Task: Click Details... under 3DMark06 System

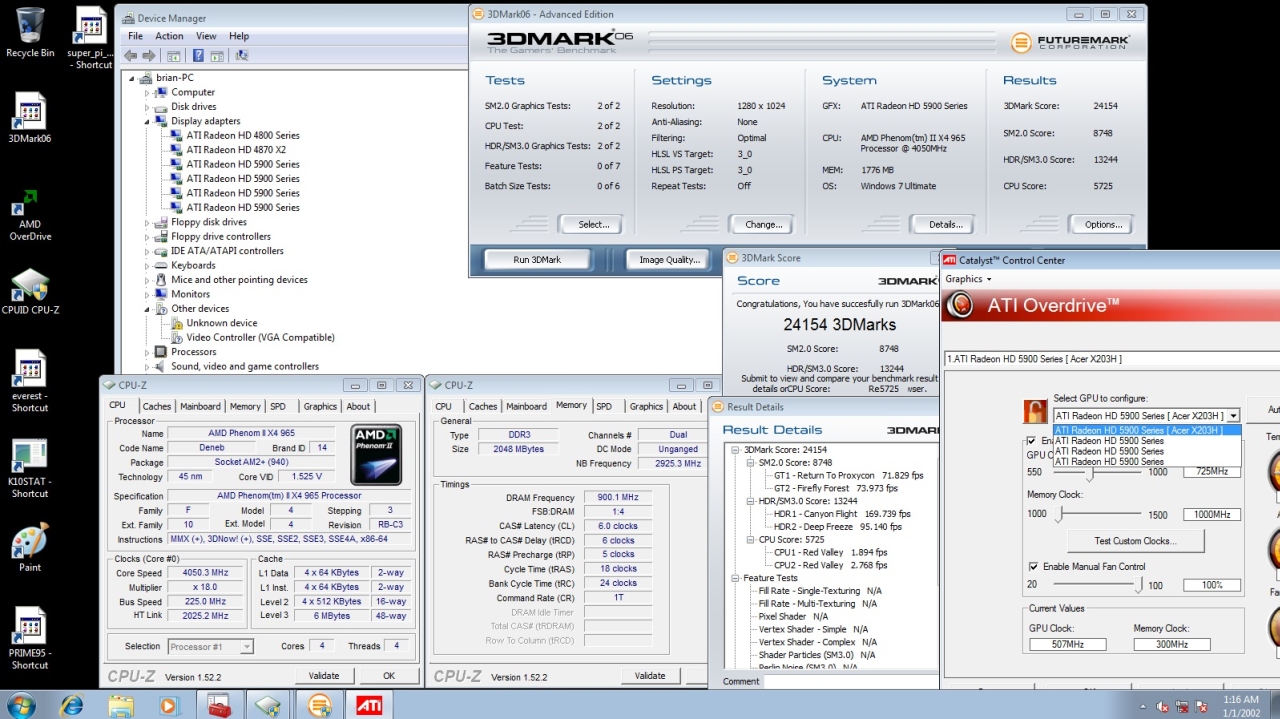Action: [x=945, y=225]
